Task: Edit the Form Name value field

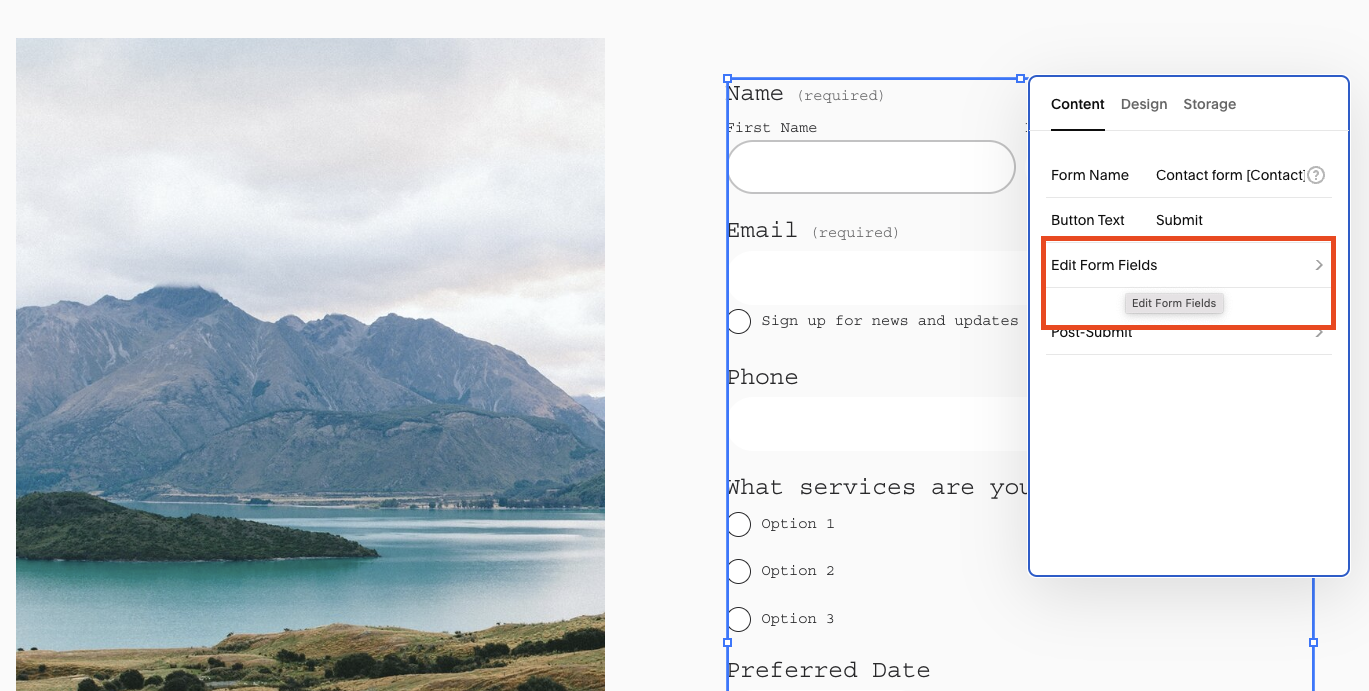Action: point(1230,175)
